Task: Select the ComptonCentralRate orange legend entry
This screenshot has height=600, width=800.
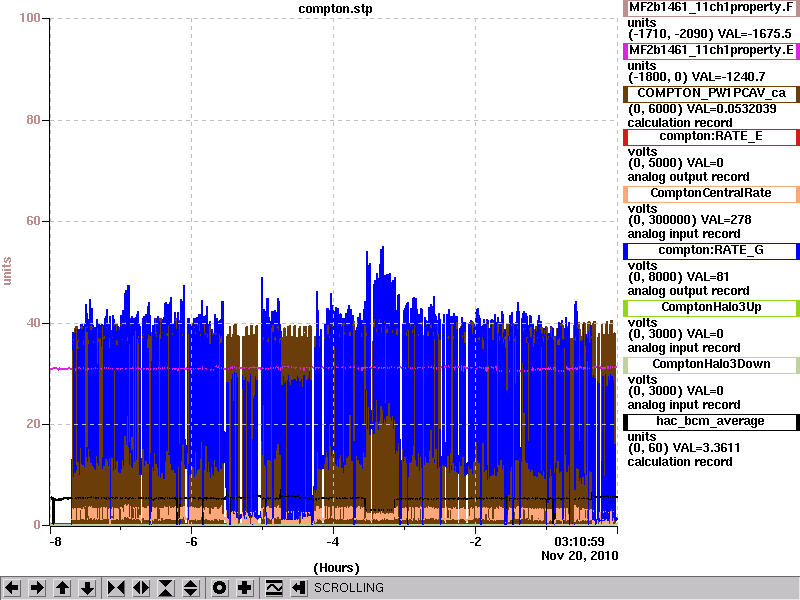Action: (711, 193)
